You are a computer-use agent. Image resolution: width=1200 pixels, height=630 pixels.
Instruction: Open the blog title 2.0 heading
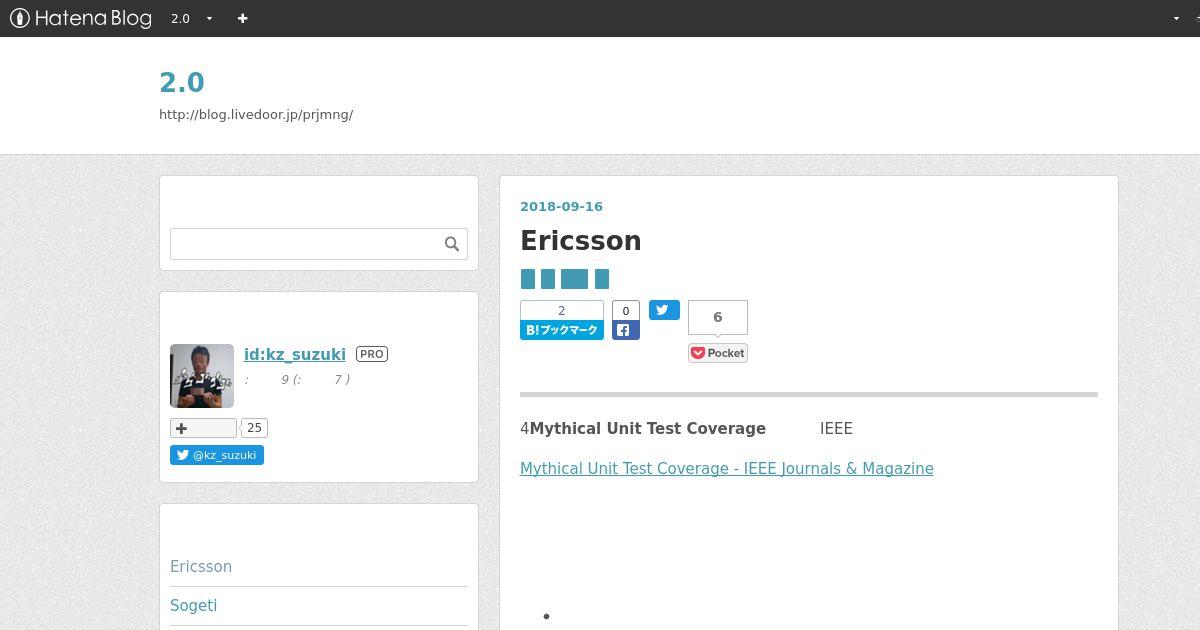click(182, 83)
